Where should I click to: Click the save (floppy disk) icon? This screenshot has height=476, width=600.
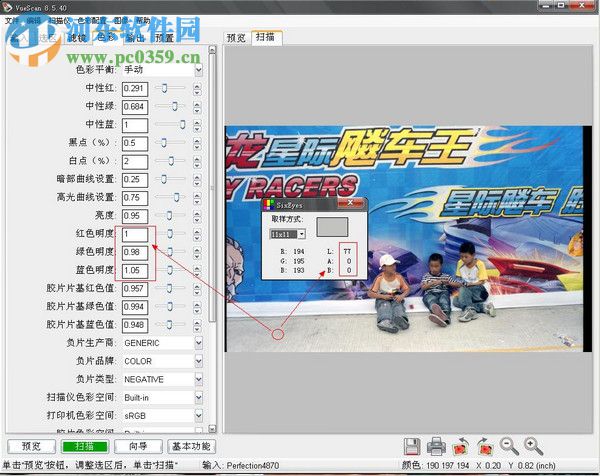[412, 447]
